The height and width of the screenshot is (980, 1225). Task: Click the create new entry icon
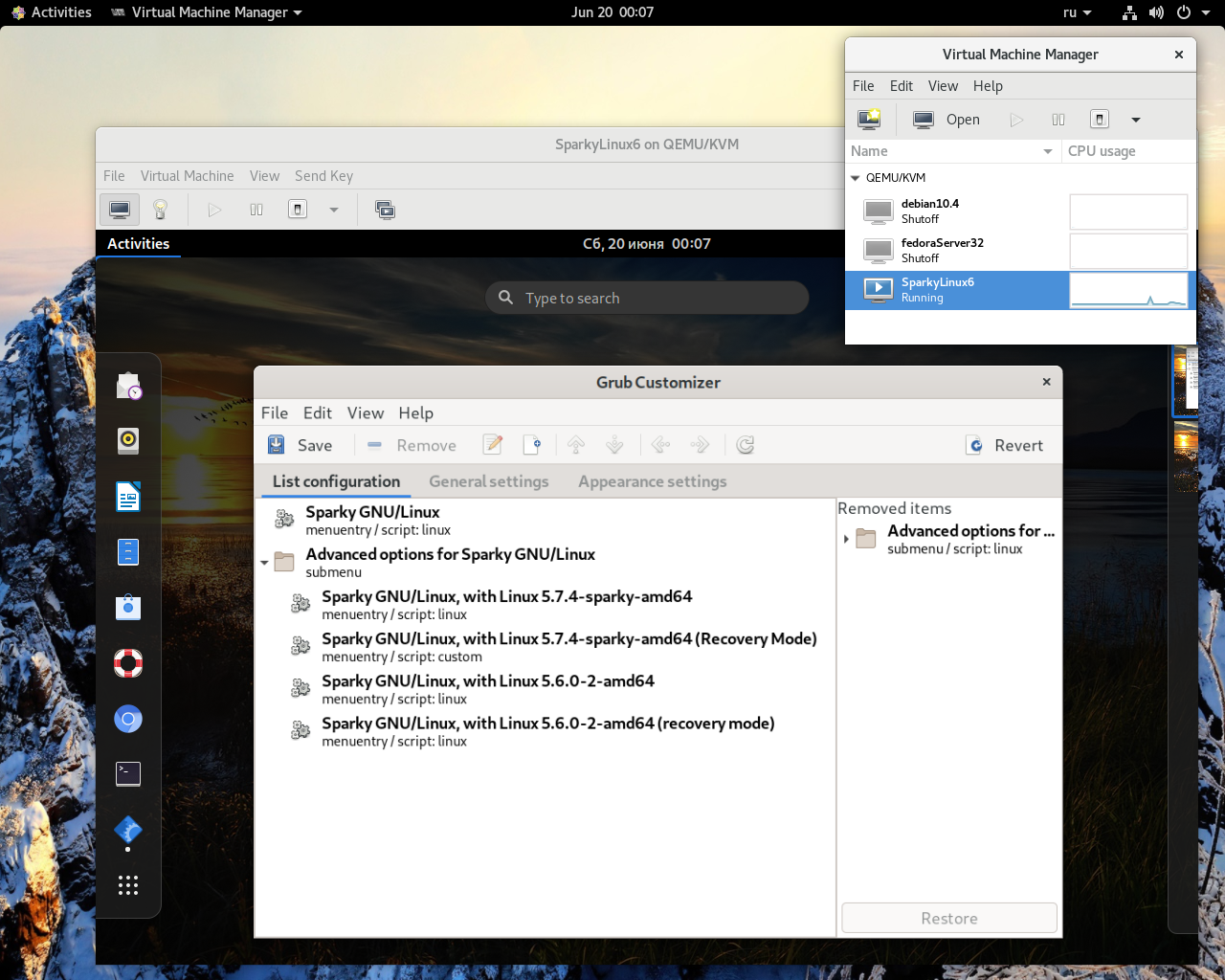point(533,445)
